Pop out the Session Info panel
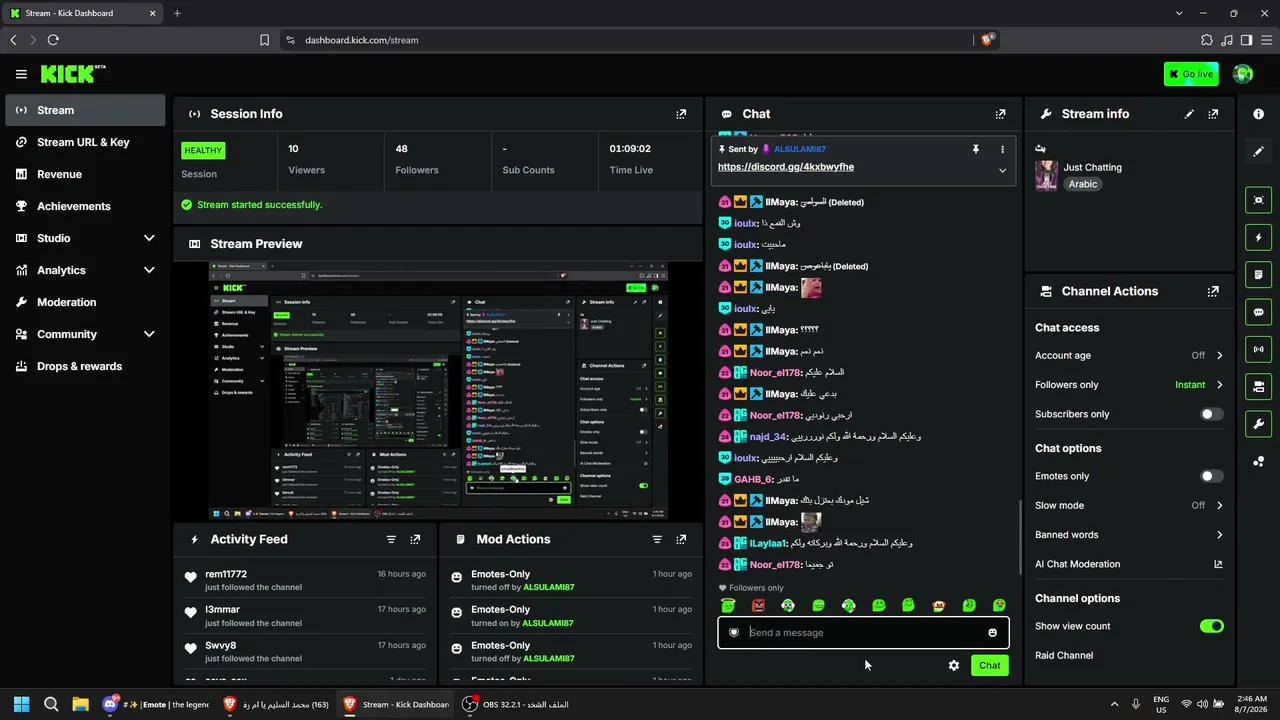This screenshot has width=1280, height=720. (x=681, y=114)
